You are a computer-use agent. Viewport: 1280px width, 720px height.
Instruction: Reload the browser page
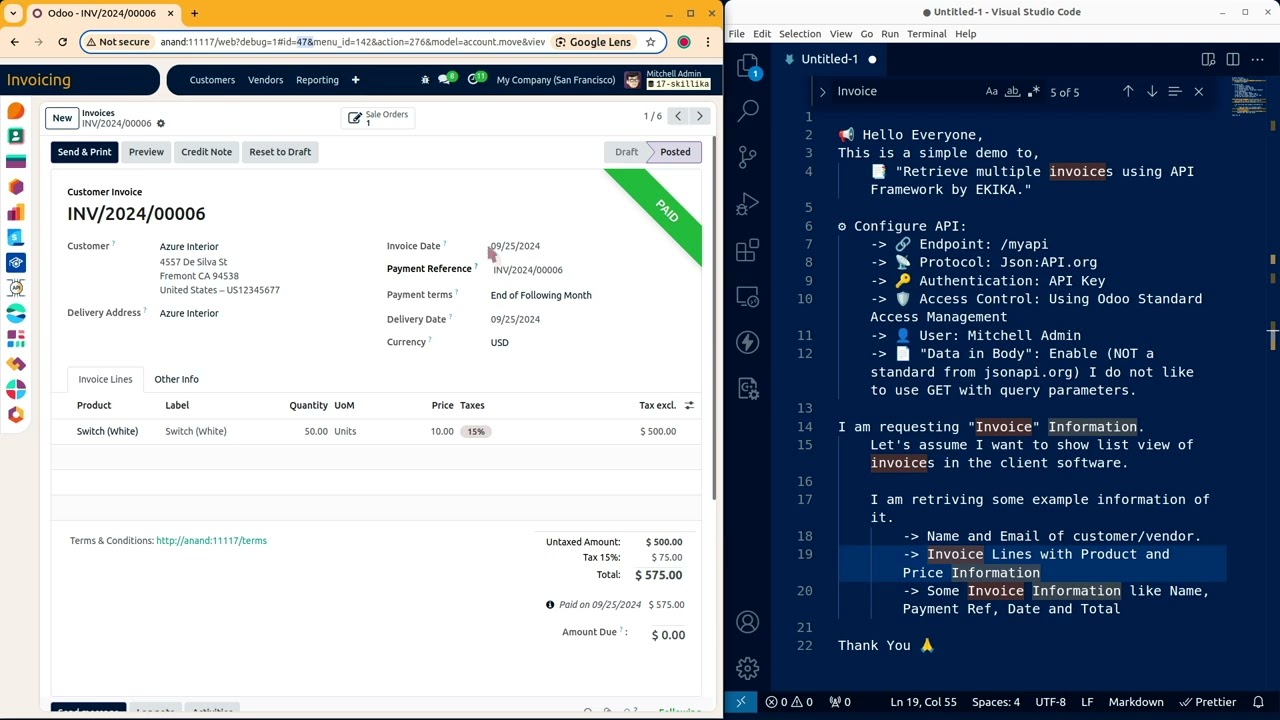pyautogui.click(x=62, y=42)
